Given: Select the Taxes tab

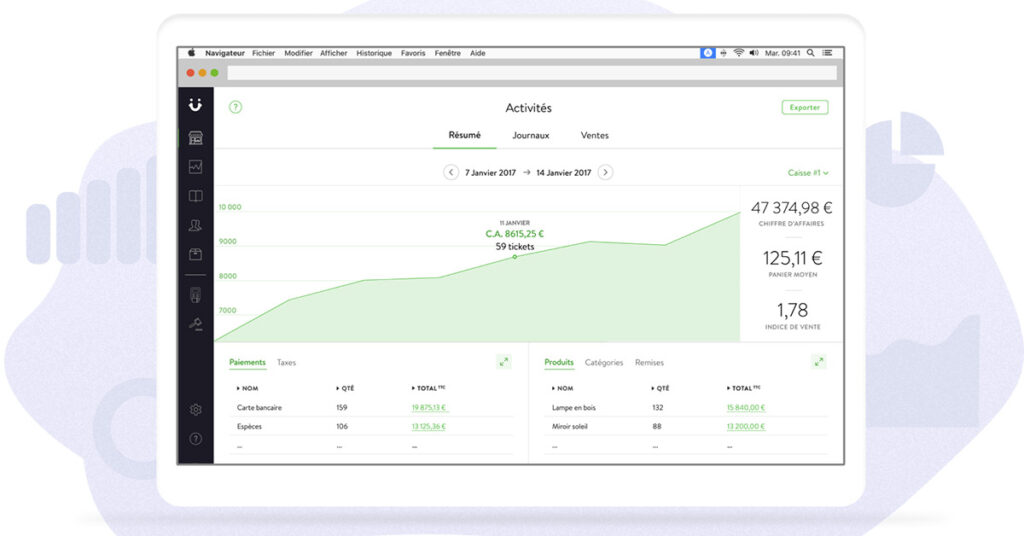Looking at the screenshot, I should (x=286, y=362).
